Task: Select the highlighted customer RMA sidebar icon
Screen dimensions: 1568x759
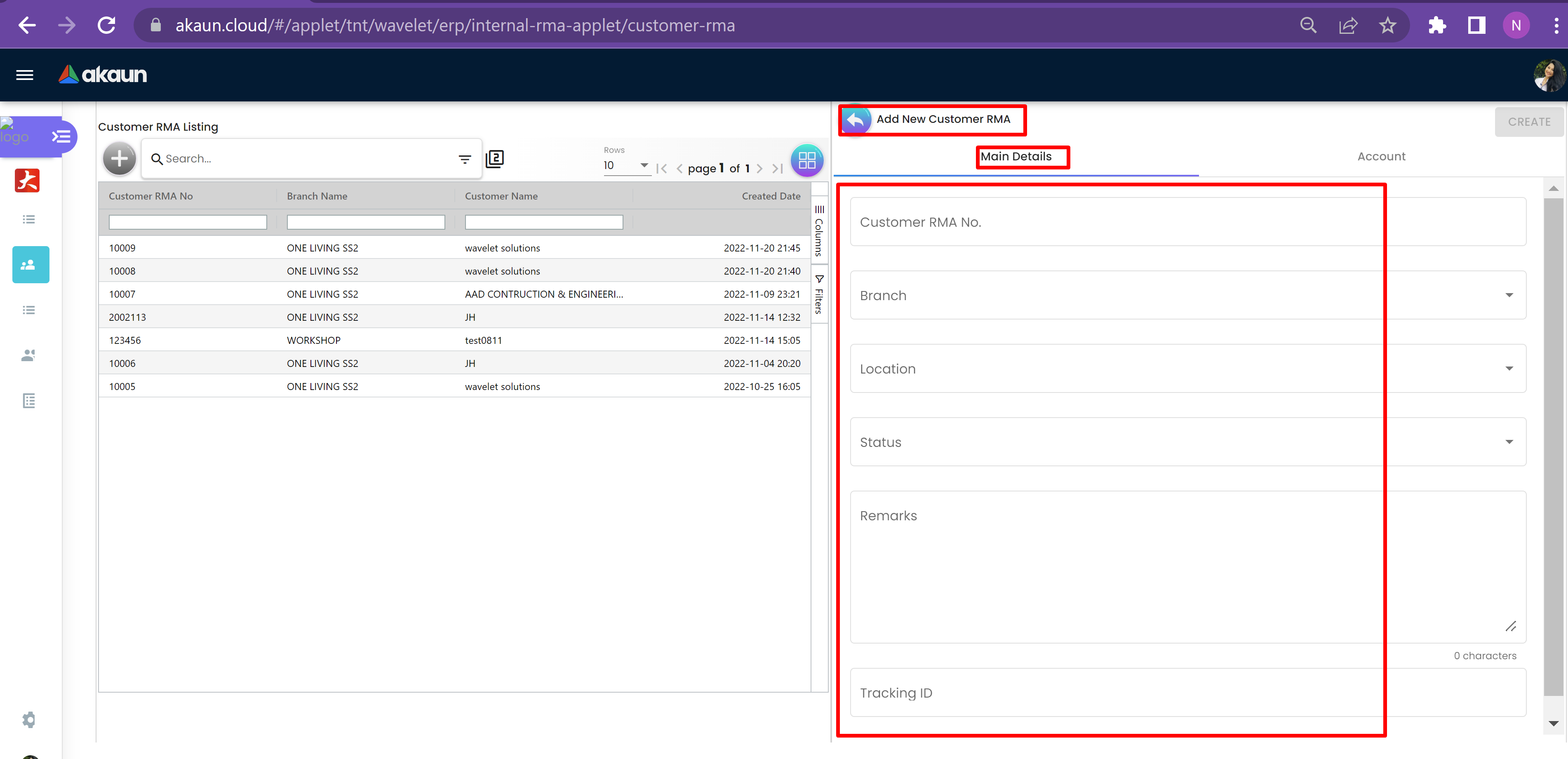Action: (x=31, y=264)
